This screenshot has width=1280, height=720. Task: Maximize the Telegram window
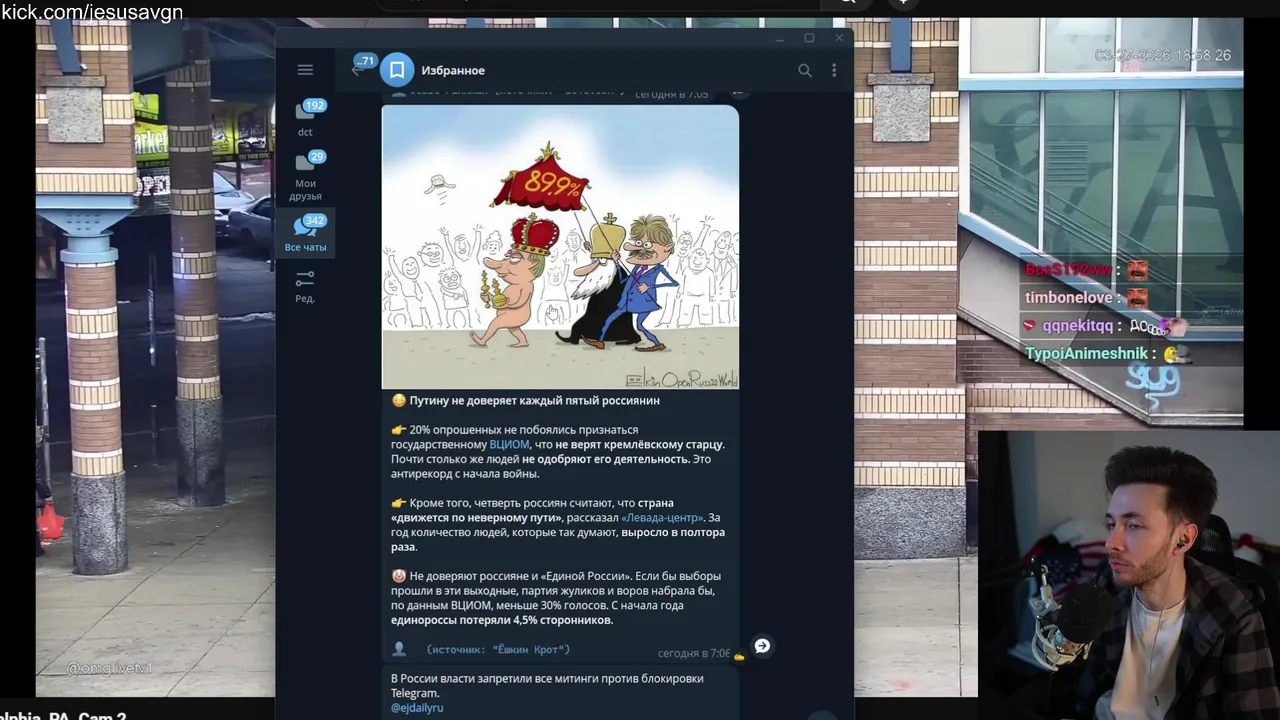809,38
